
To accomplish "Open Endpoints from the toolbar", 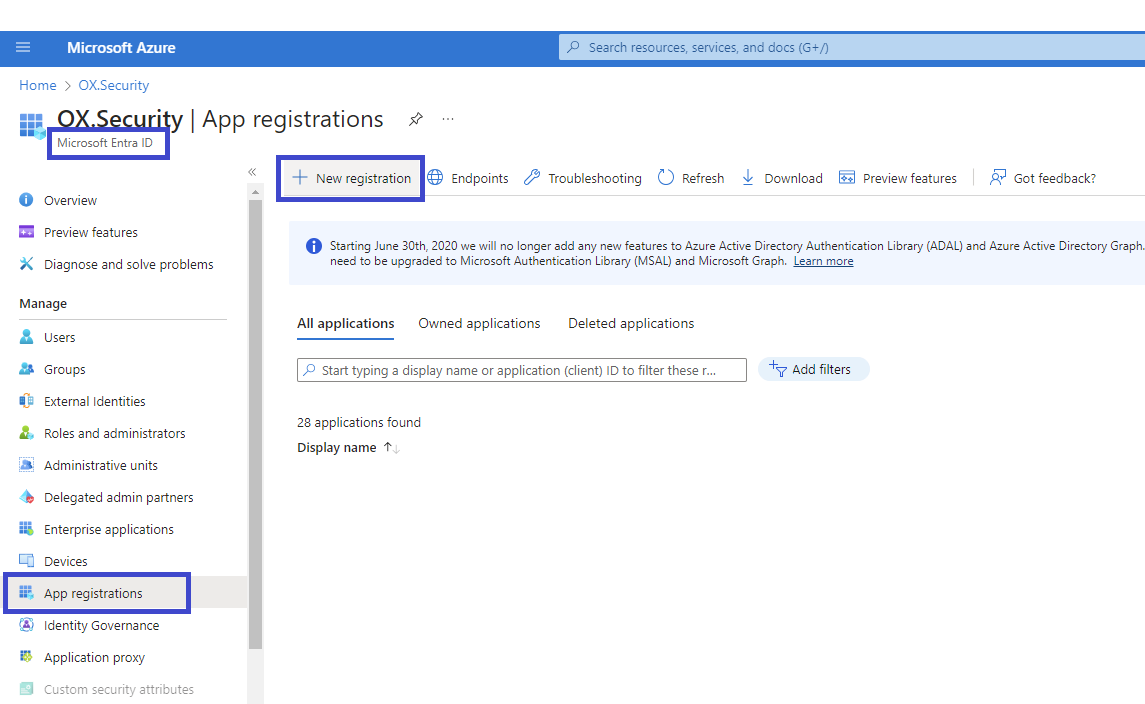I will [x=468, y=178].
